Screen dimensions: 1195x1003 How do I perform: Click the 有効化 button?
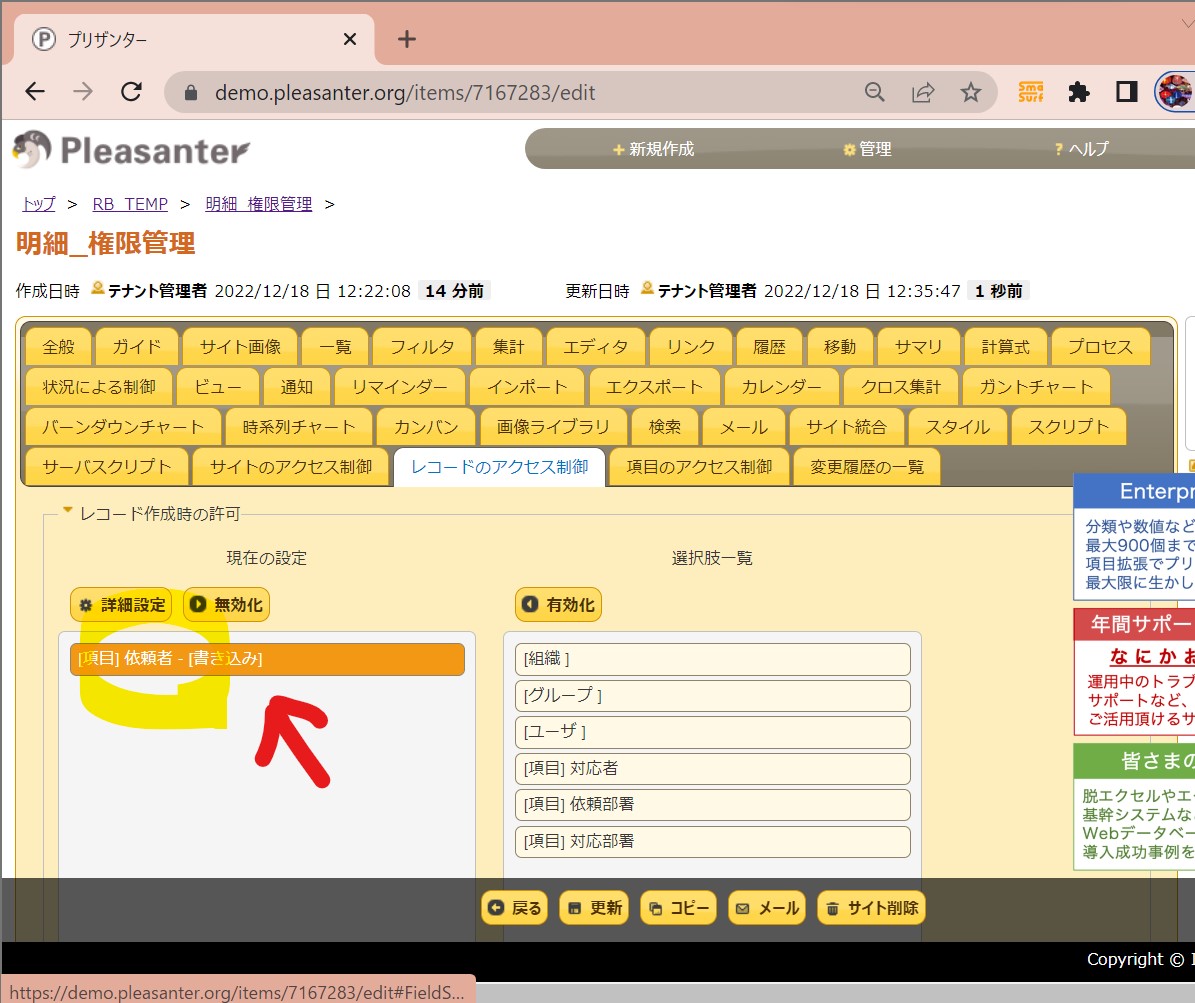[558, 605]
